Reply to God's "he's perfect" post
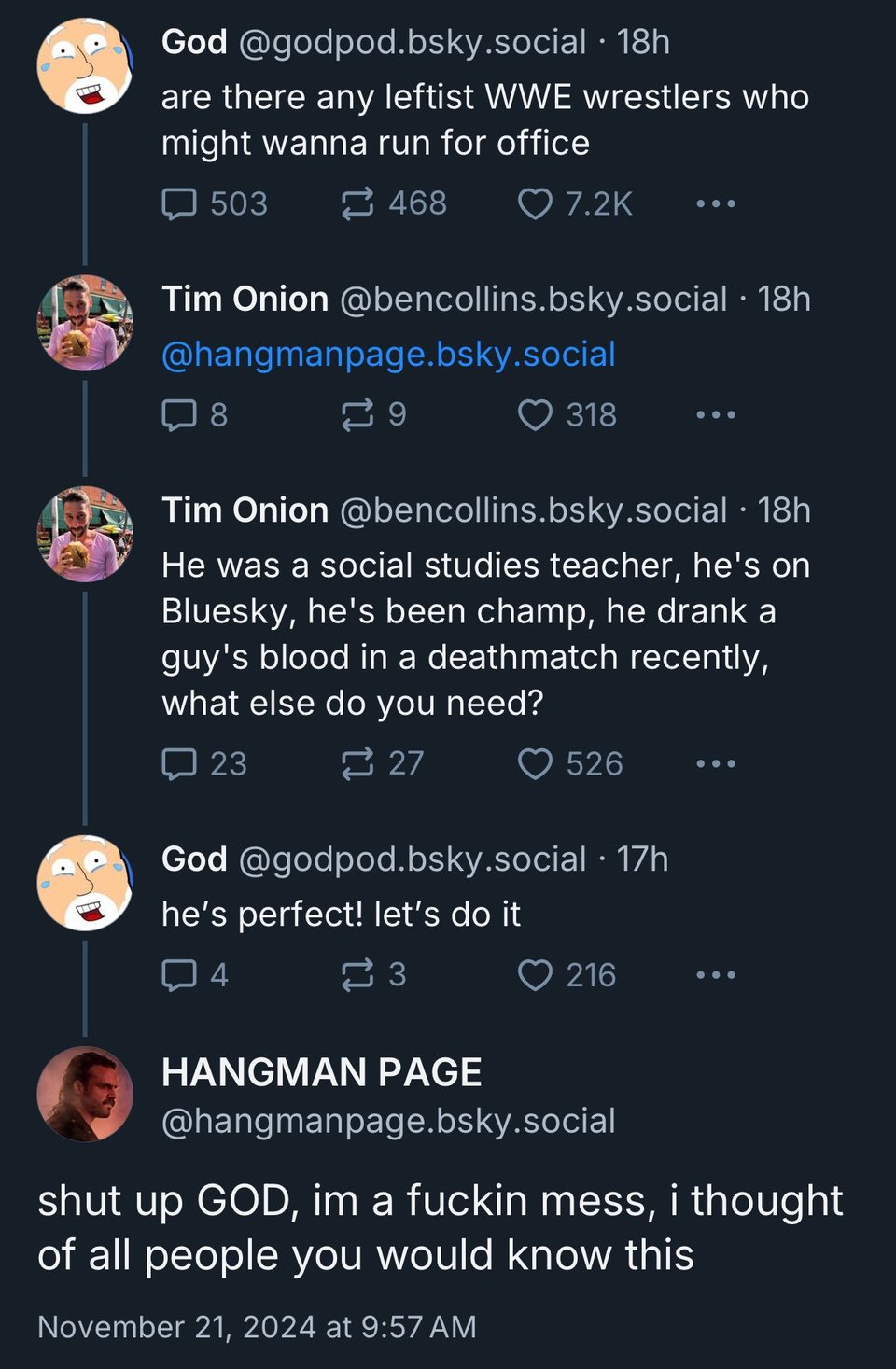This screenshot has height=1369, width=896. pyautogui.click(x=179, y=975)
